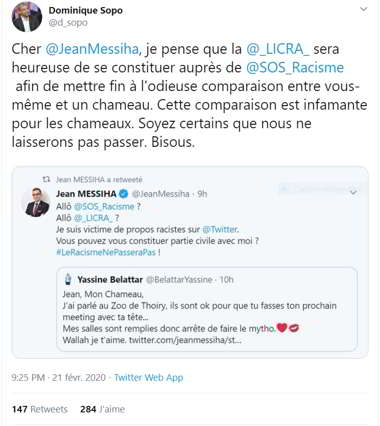Follow the twitter.com/jeanmessiha/st… link

tap(185, 340)
